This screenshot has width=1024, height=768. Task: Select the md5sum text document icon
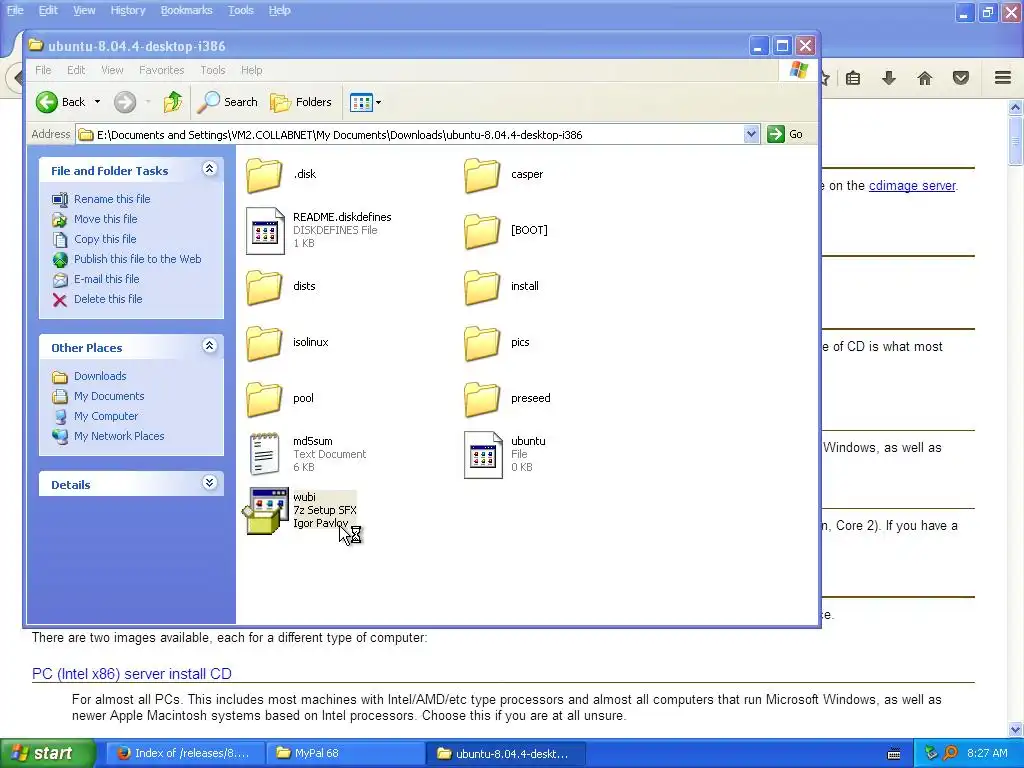[x=265, y=455]
